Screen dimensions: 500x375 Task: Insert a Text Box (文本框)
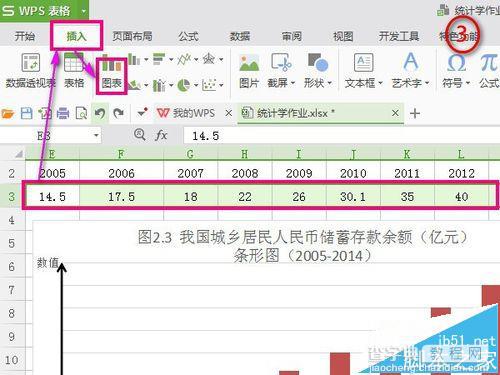[363, 71]
